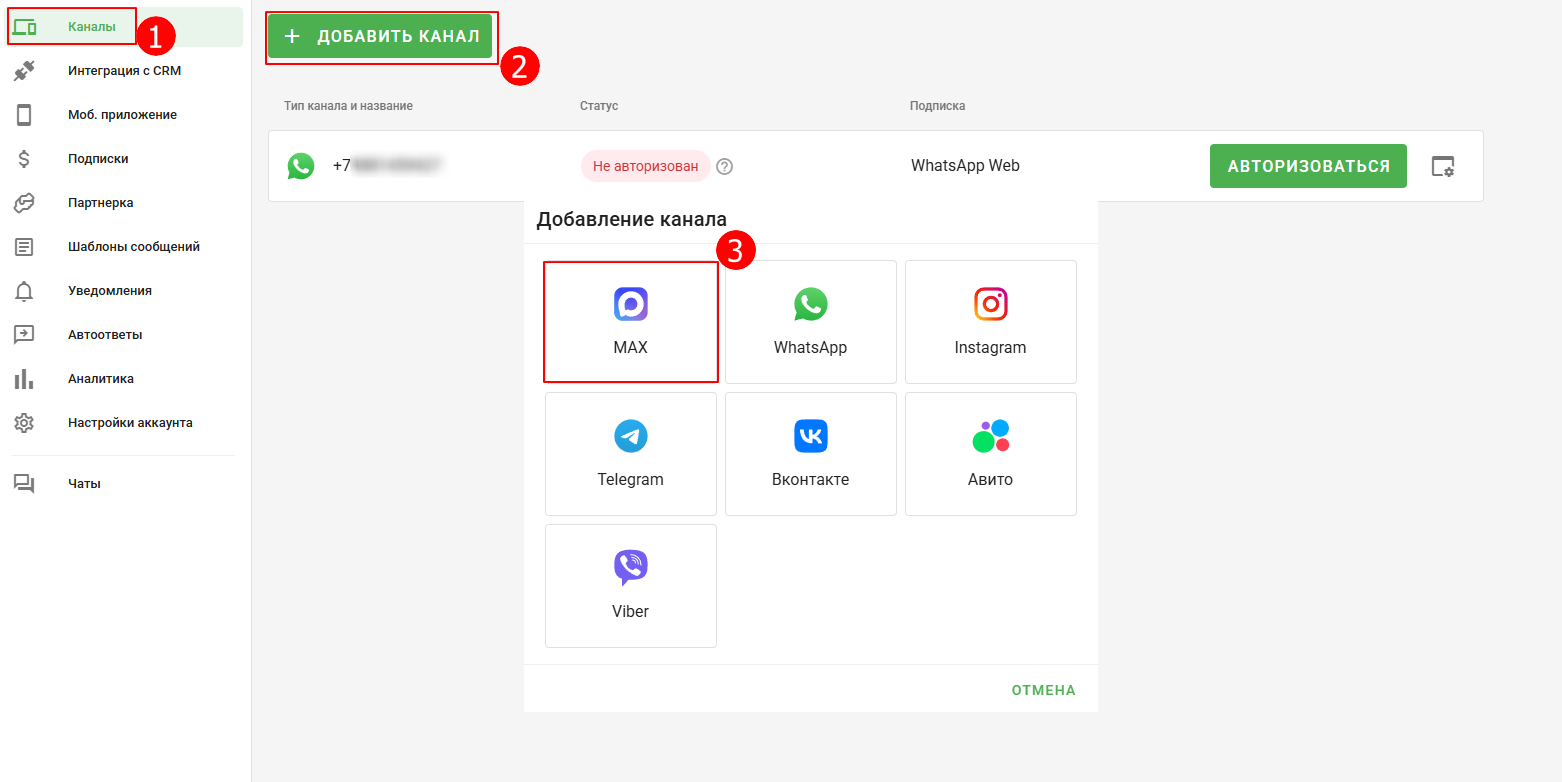Image resolution: width=1562 pixels, height=782 pixels.
Task: Navigate to Подписки in sidebar
Action: [x=98, y=159]
